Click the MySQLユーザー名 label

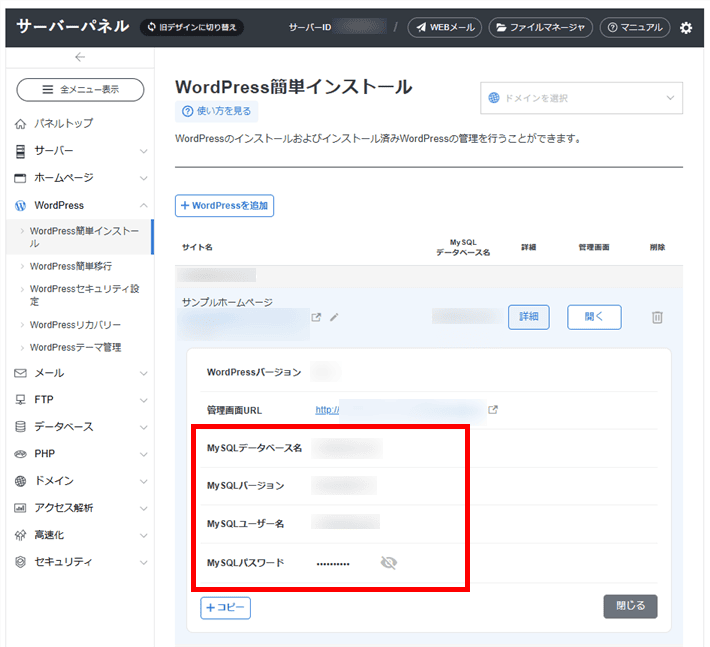(245, 524)
